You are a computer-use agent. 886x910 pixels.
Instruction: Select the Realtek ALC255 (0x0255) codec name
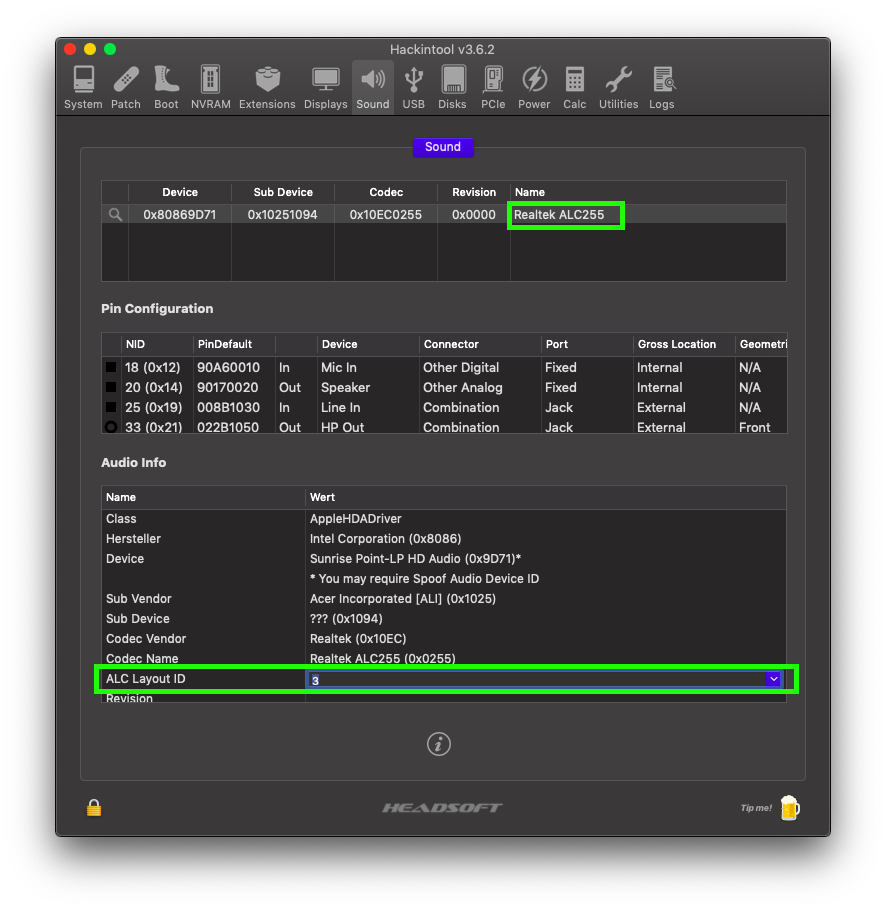click(383, 659)
